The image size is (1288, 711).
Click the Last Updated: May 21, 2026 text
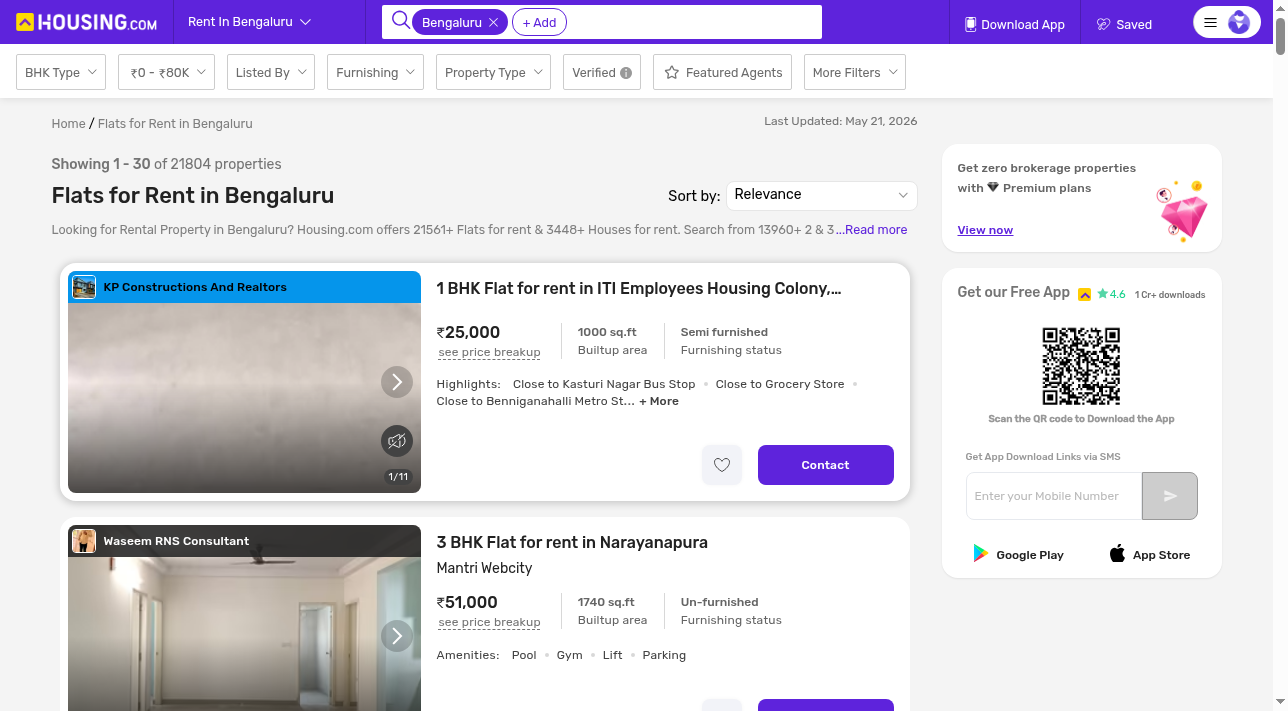coord(841,121)
